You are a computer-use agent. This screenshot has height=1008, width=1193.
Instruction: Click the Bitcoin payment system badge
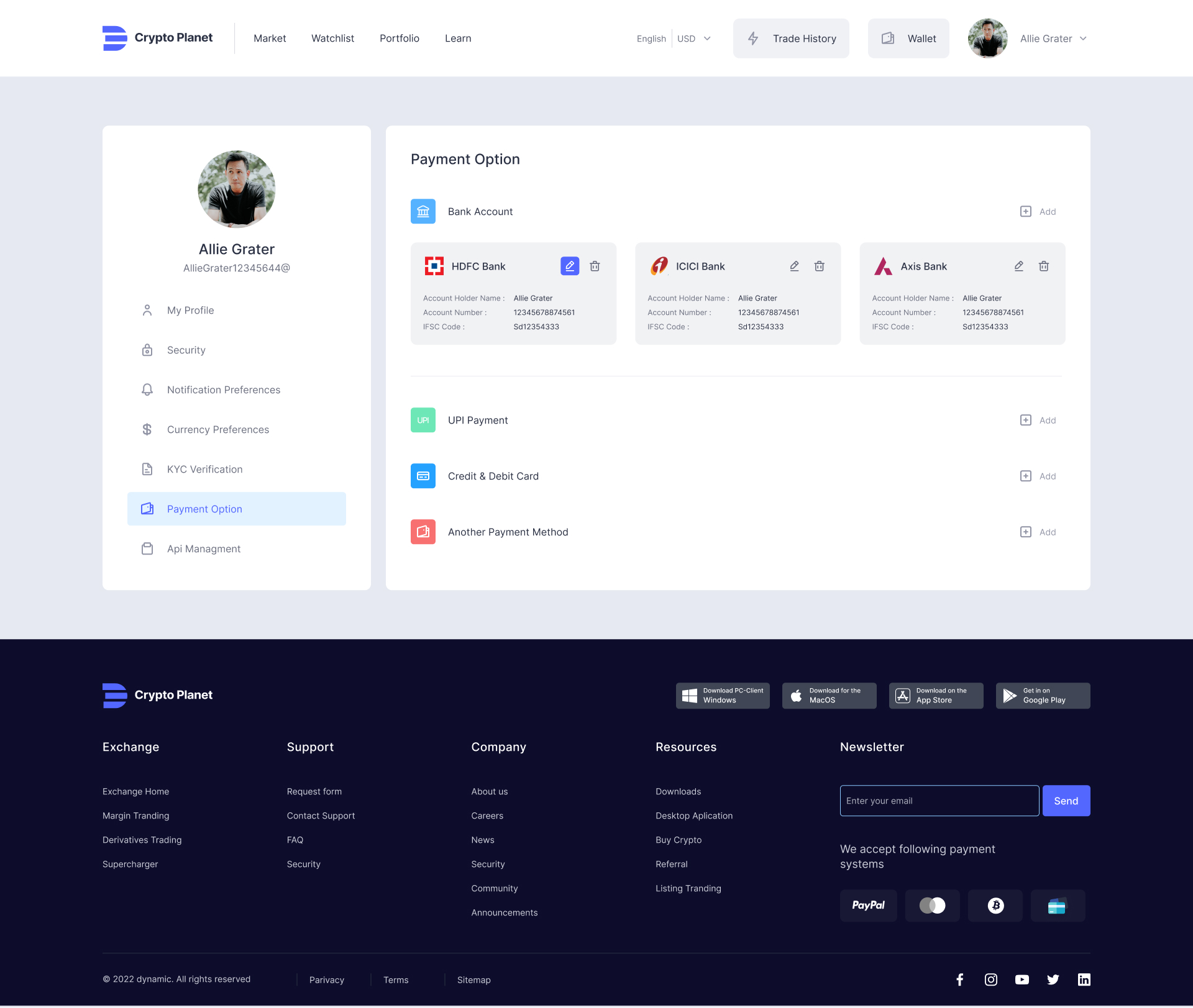tap(995, 906)
